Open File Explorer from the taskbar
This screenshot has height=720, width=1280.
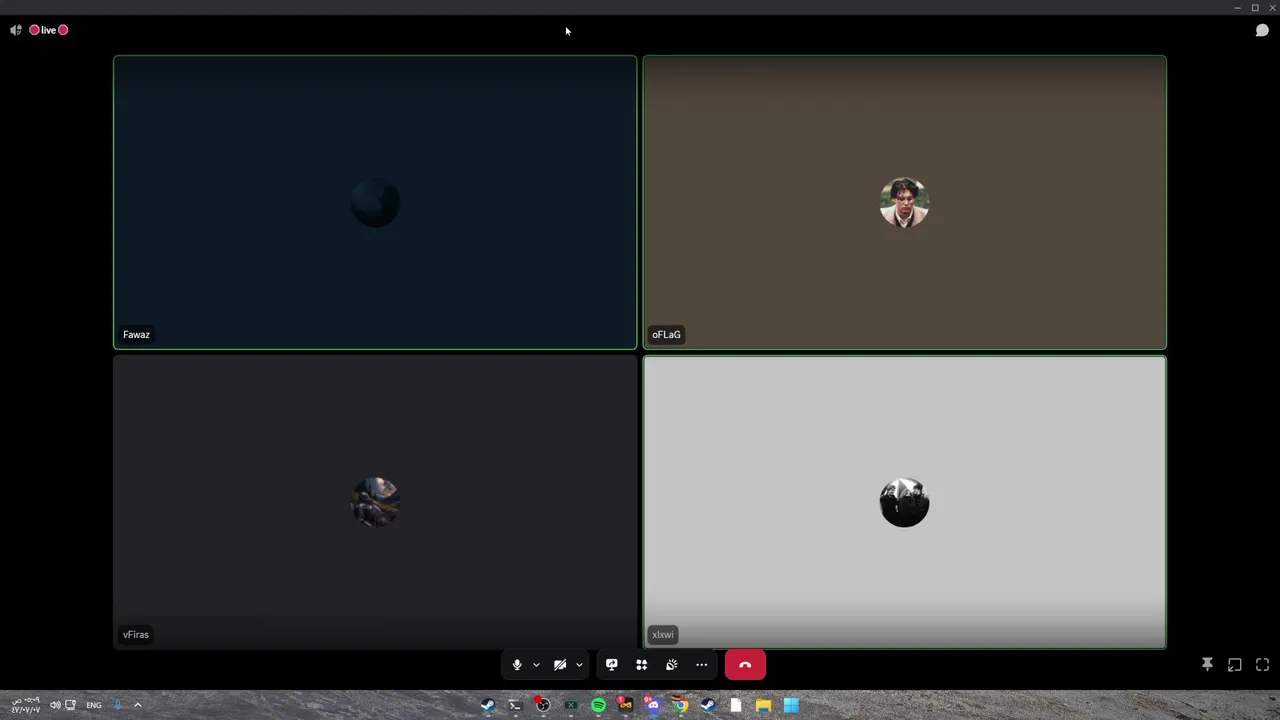pos(763,705)
